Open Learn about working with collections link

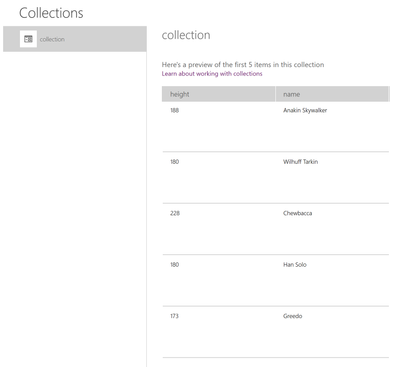point(212,74)
